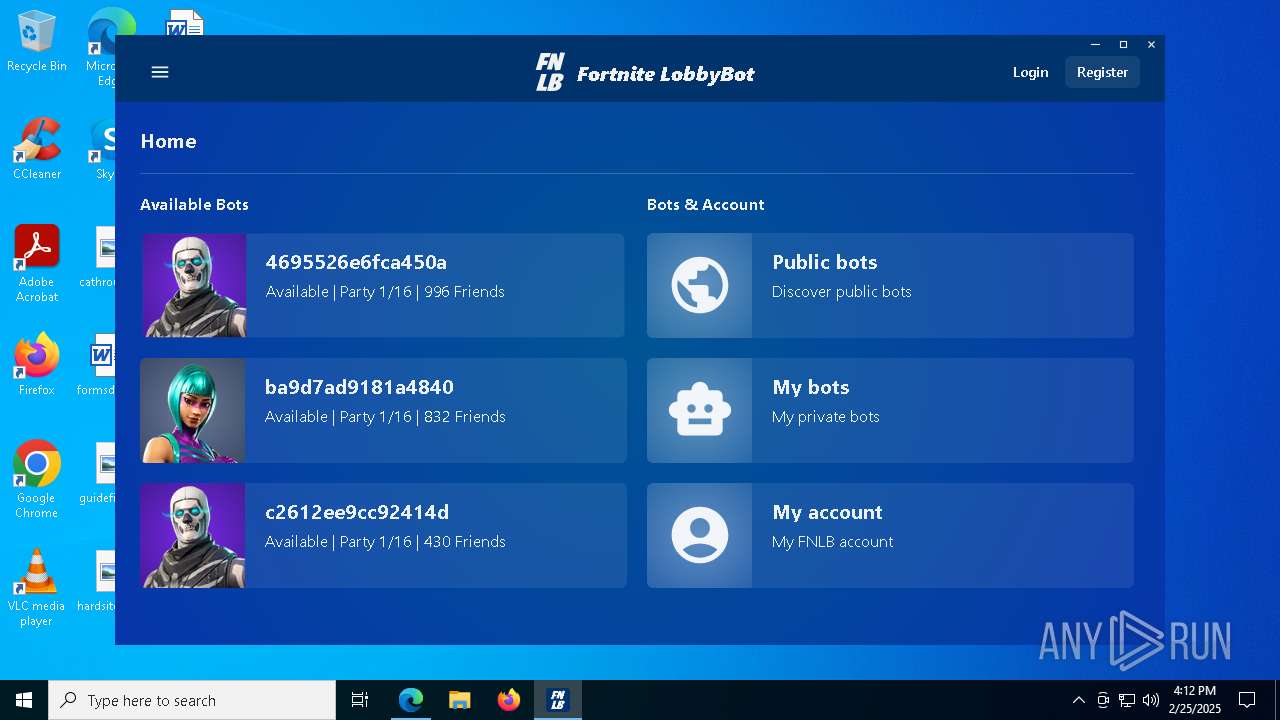1280x720 pixels.
Task: Click the Bots & Account heading
Action: point(706,204)
